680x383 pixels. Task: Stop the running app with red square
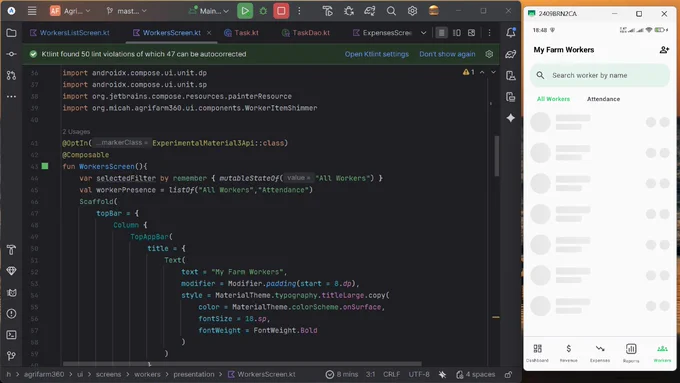[x=281, y=11]
